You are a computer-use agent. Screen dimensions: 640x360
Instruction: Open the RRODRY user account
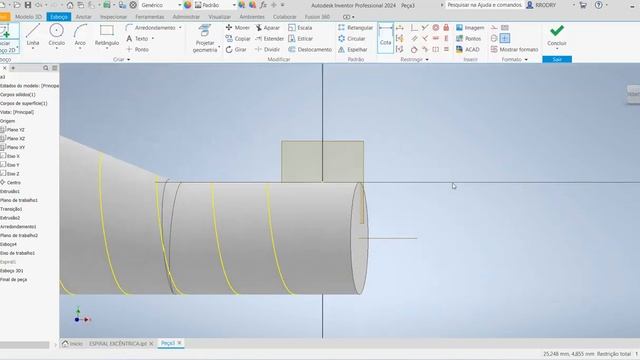pyautogui.click(x=541, y=5)
